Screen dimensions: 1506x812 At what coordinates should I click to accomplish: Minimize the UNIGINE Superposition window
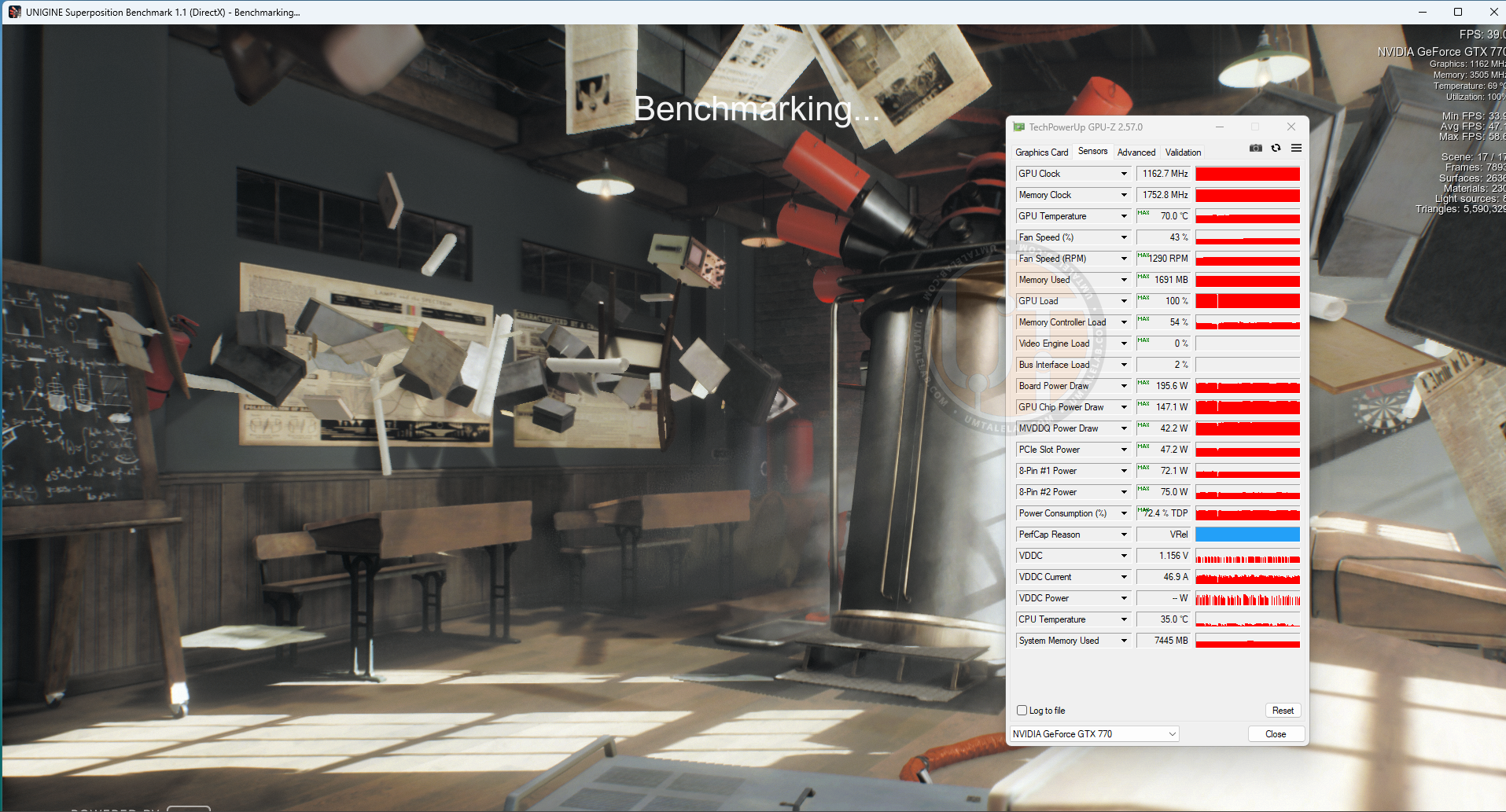pos(1422,12)
